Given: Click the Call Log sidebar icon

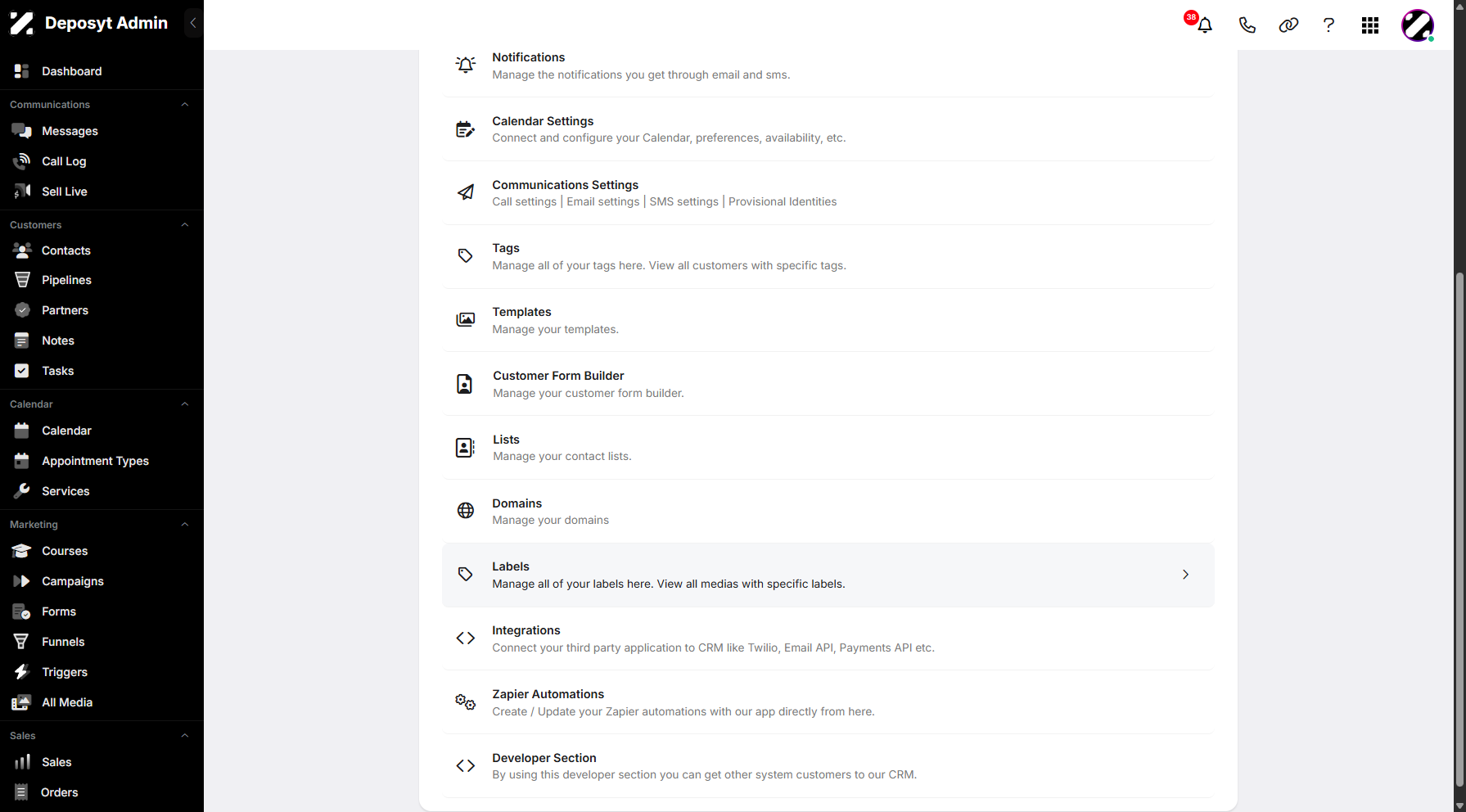Looking at the screenshot, I should point(22,161).
